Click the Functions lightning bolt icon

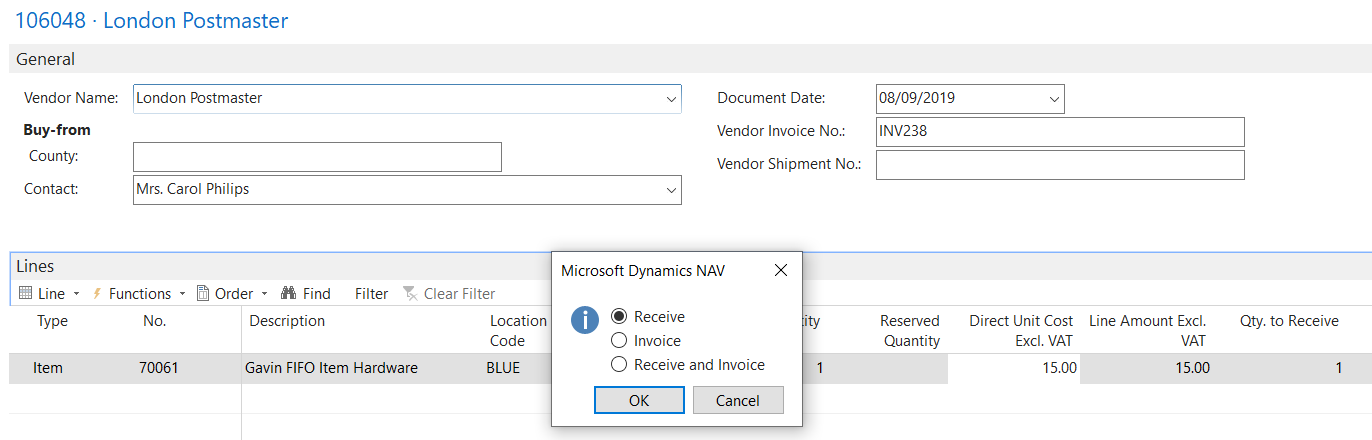coord(98,294)
